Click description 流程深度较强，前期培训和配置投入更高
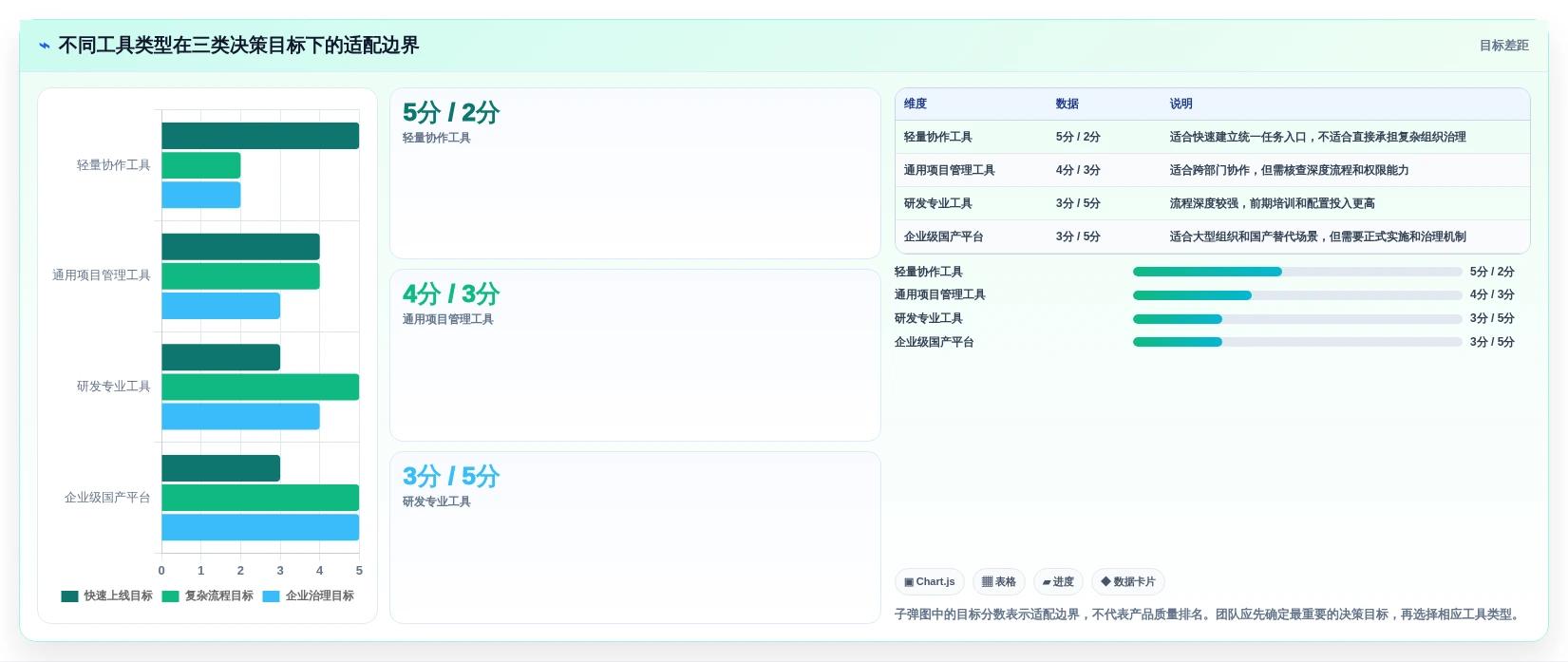Screen dimensions: 1568x662 click(1273, 203)
